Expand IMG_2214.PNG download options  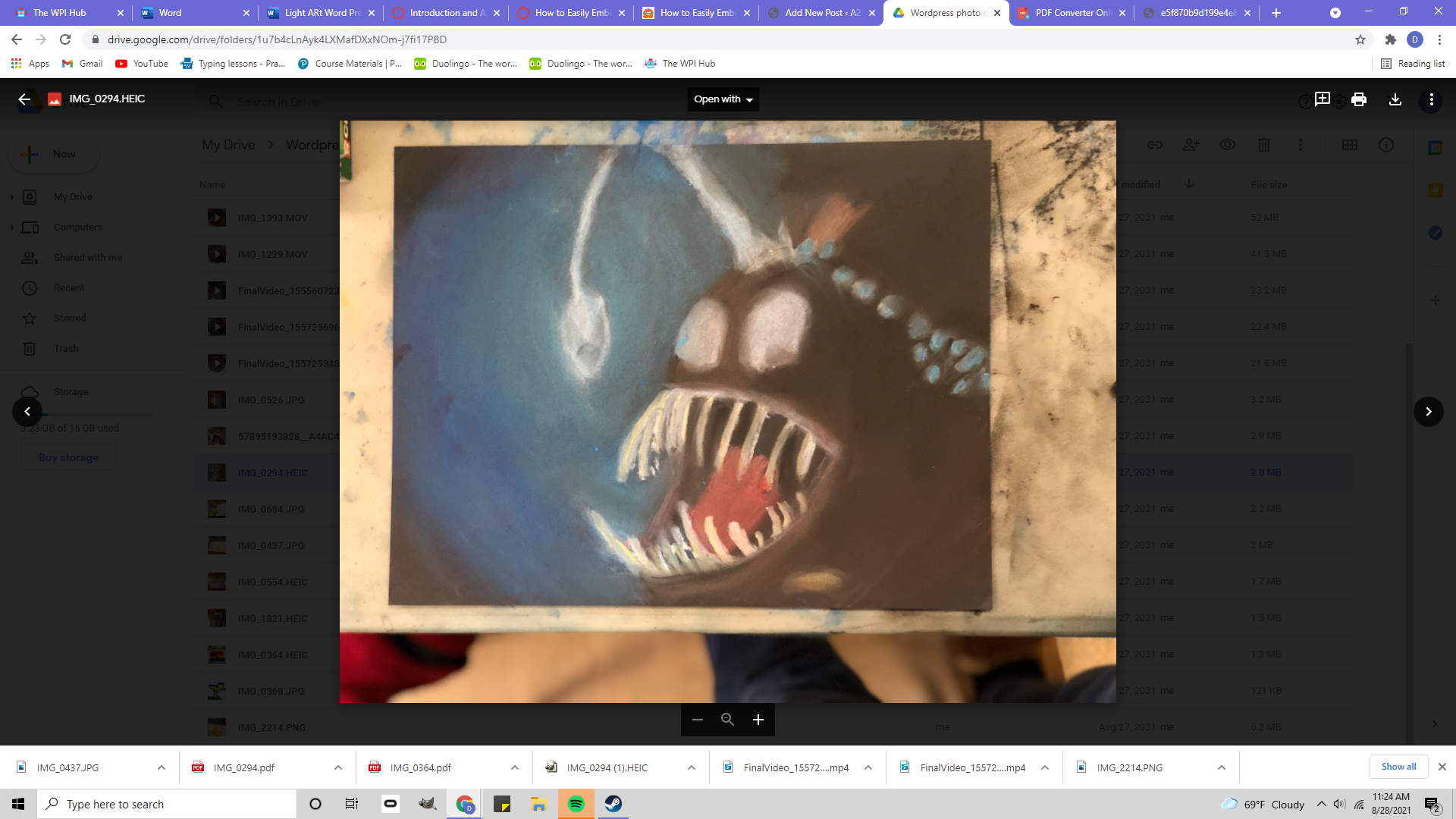coord(1222,767)
